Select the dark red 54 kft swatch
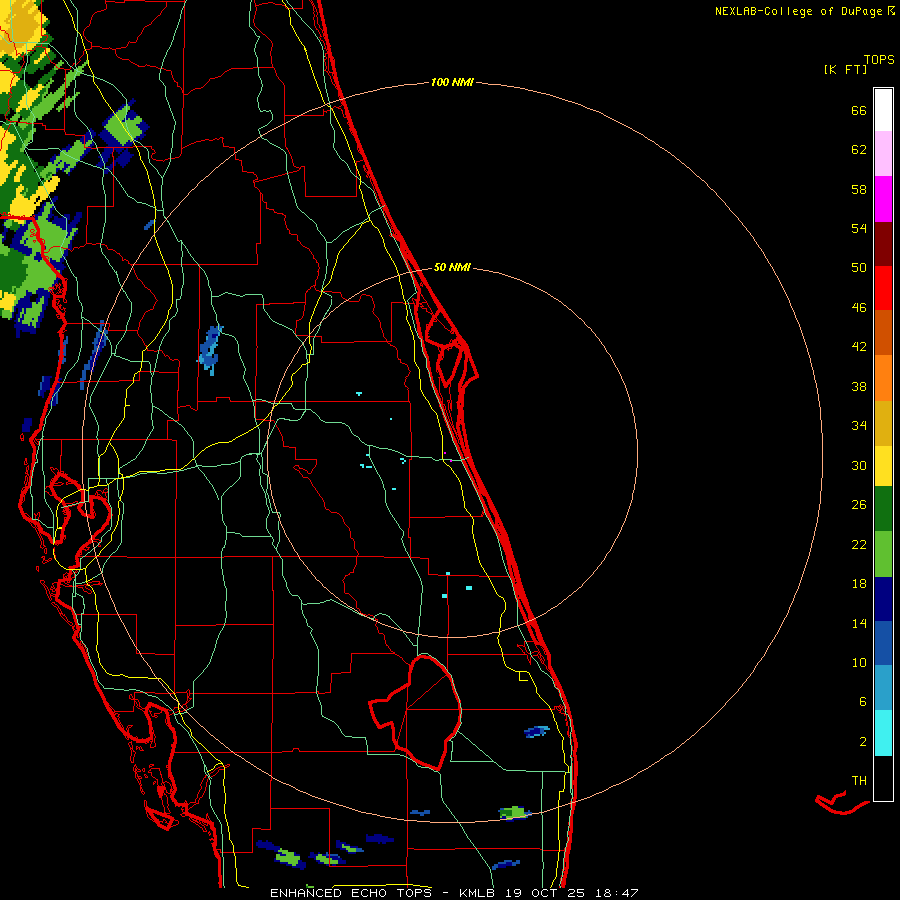 coord(883,243)
